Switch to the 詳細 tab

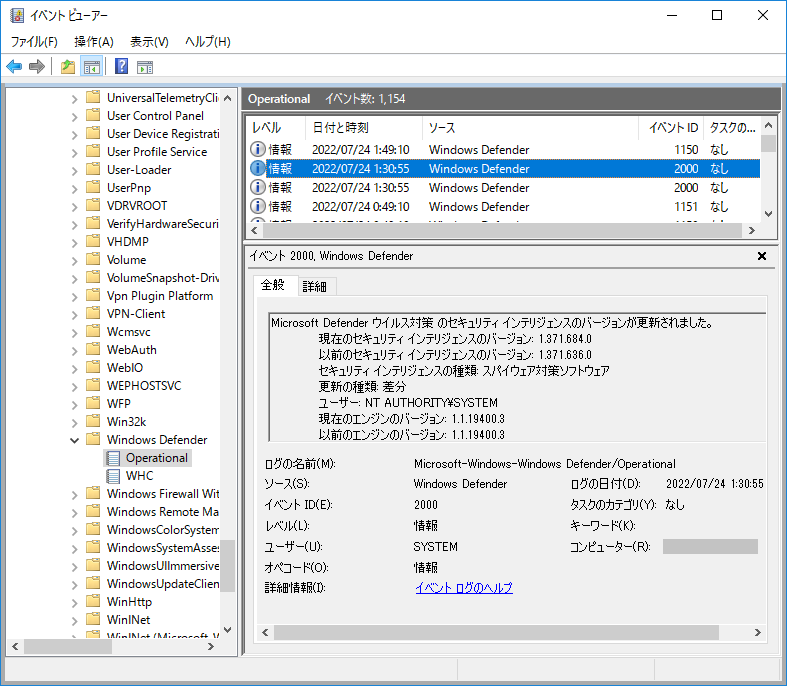point(315,287)
